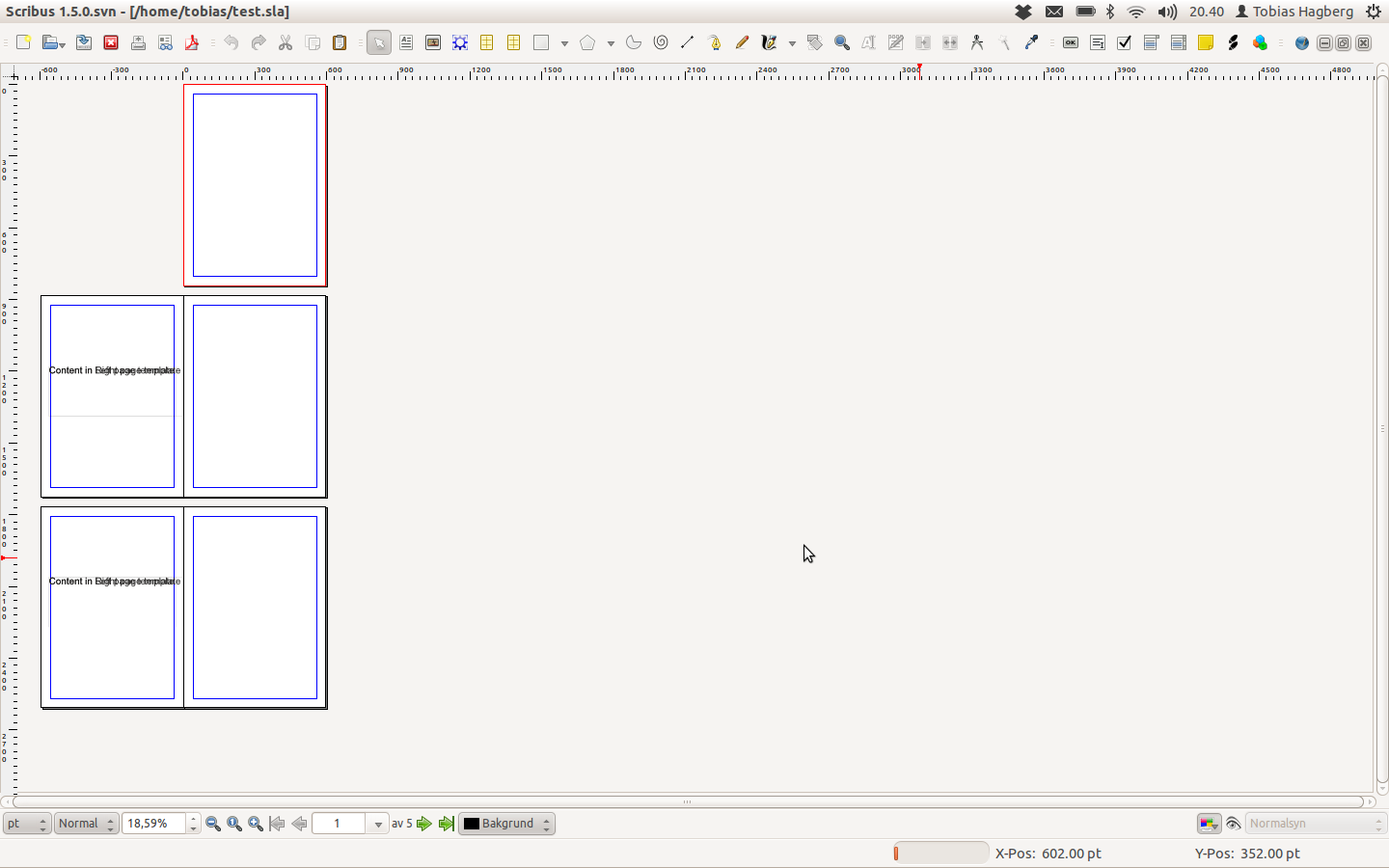The height and width of the screenshot is (868, 1389).
Task: Go to the next page arrow
Action: click(x=424, y=824)
